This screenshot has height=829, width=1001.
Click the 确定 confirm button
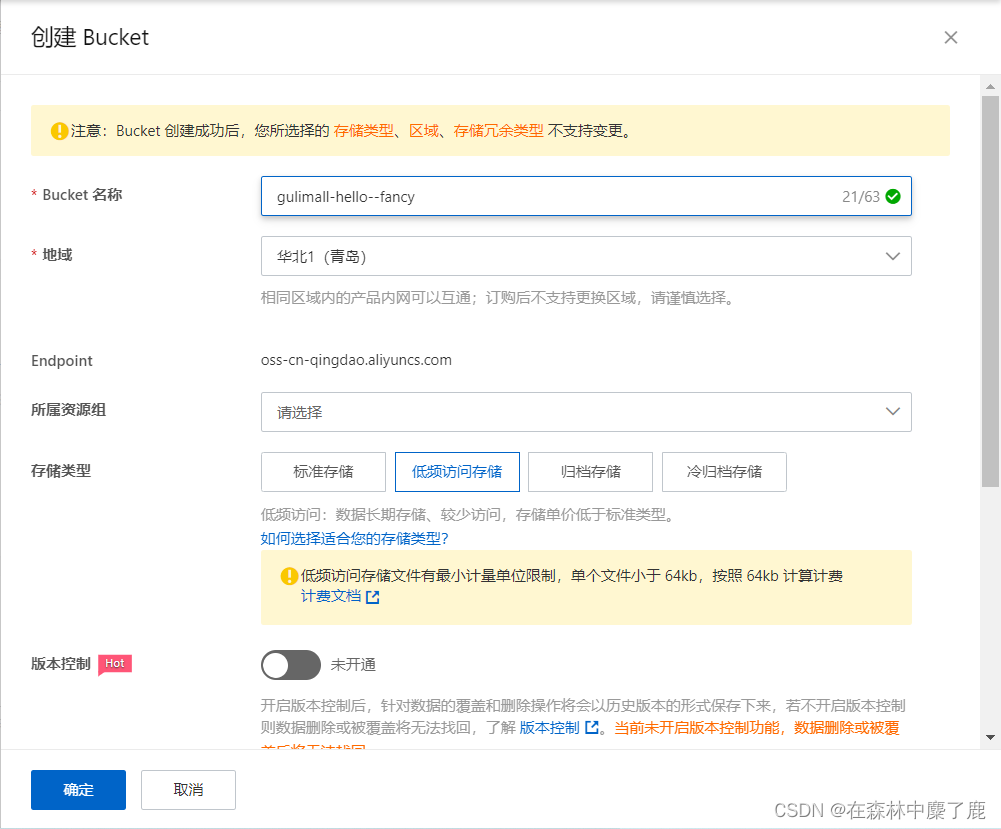pyautogui.click(x=79, y=790)
